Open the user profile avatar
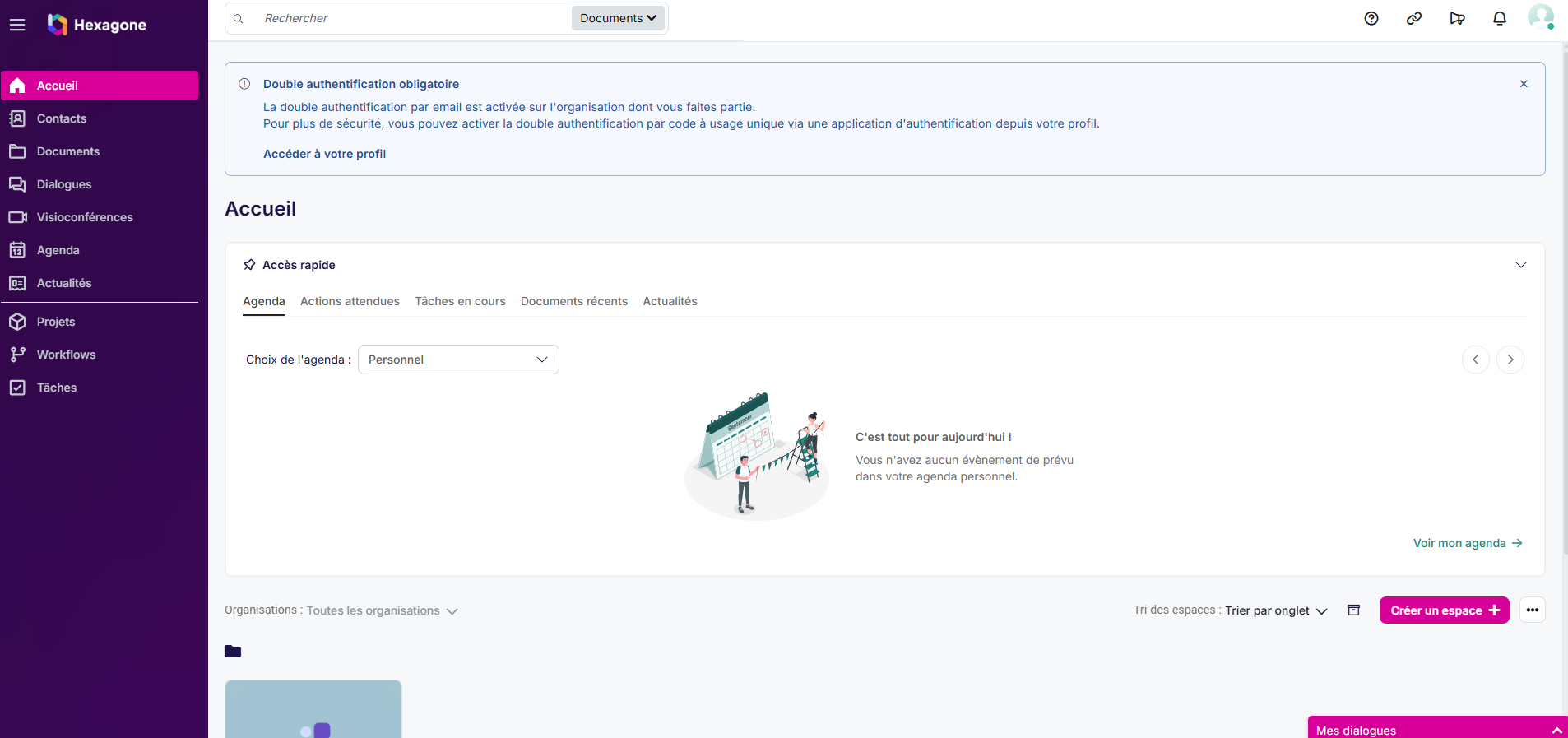1568x738 pixels. (1541, 16)
